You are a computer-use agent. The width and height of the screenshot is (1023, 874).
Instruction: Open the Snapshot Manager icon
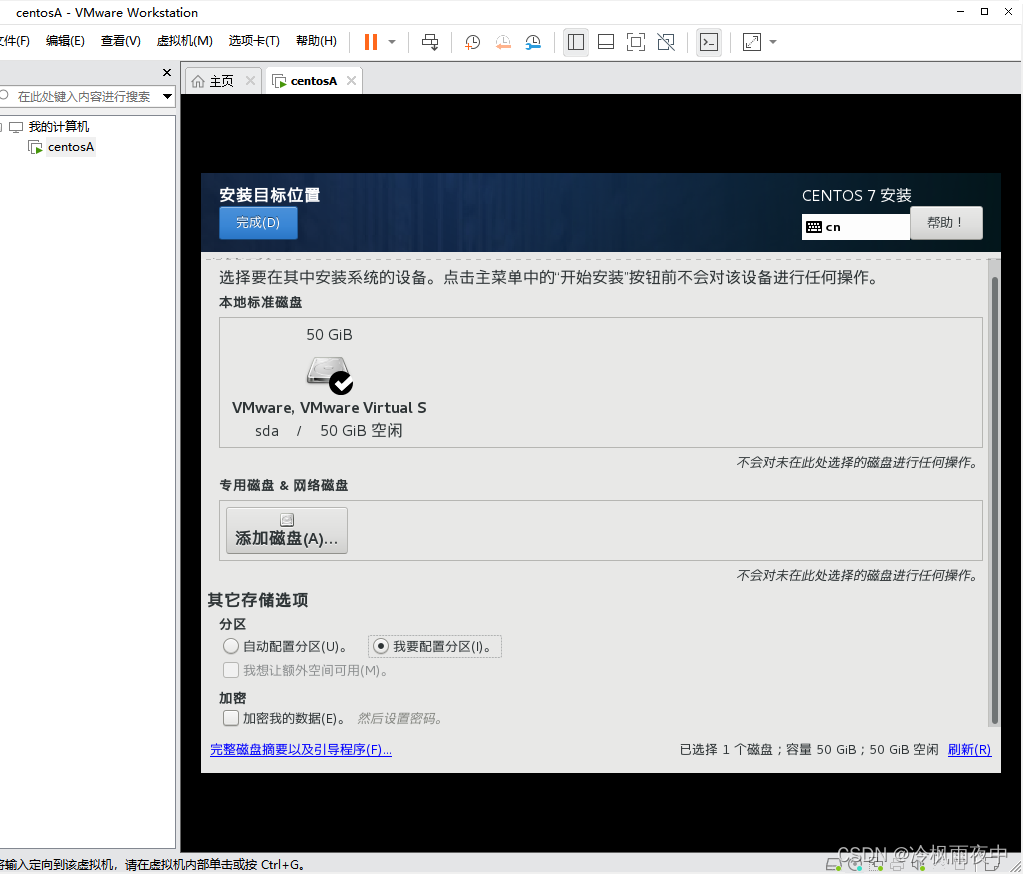[x=533, y=42]
